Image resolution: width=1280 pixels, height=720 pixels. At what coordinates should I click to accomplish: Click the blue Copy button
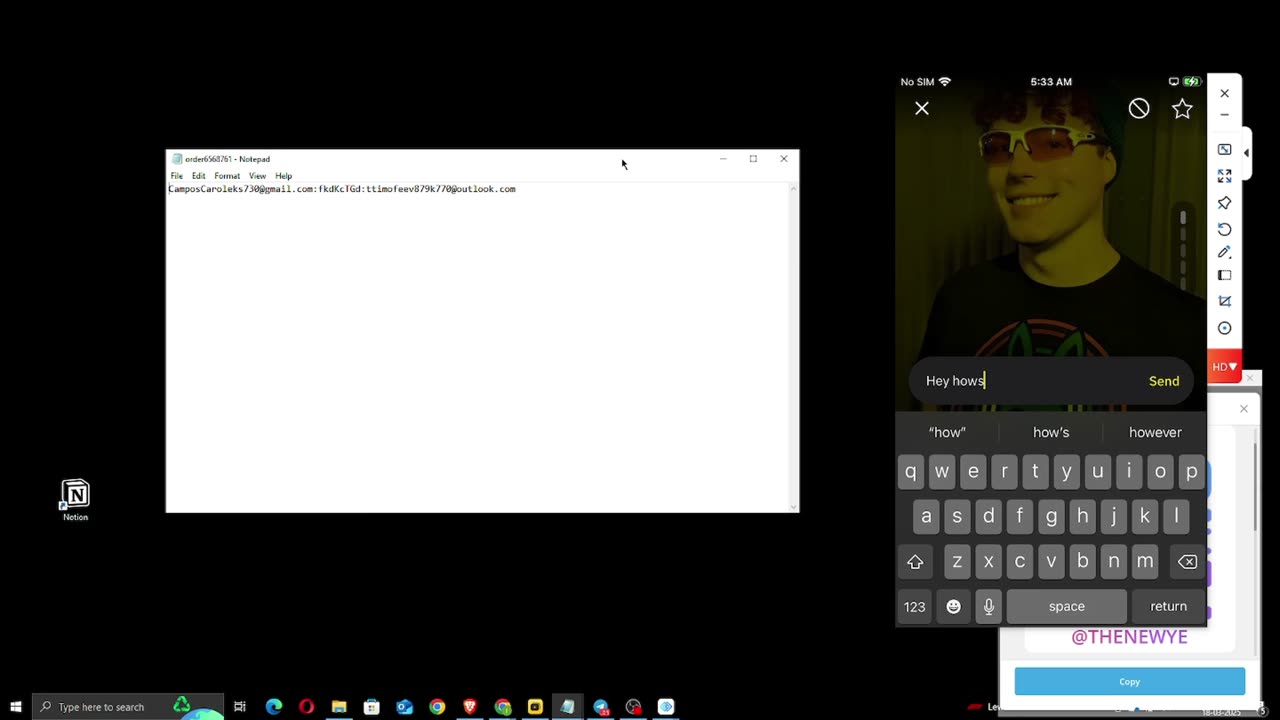point(1129,681)
